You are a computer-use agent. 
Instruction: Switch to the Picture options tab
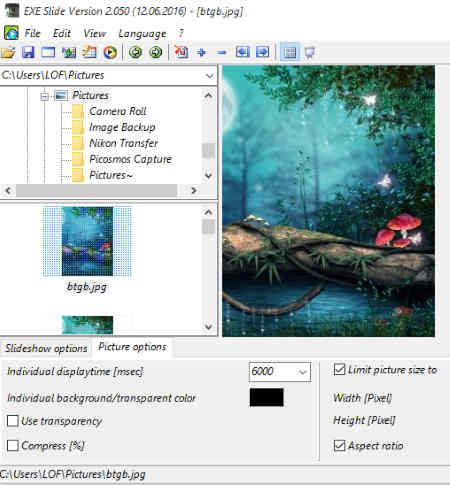pyautogui.click(x=132, y=347)
